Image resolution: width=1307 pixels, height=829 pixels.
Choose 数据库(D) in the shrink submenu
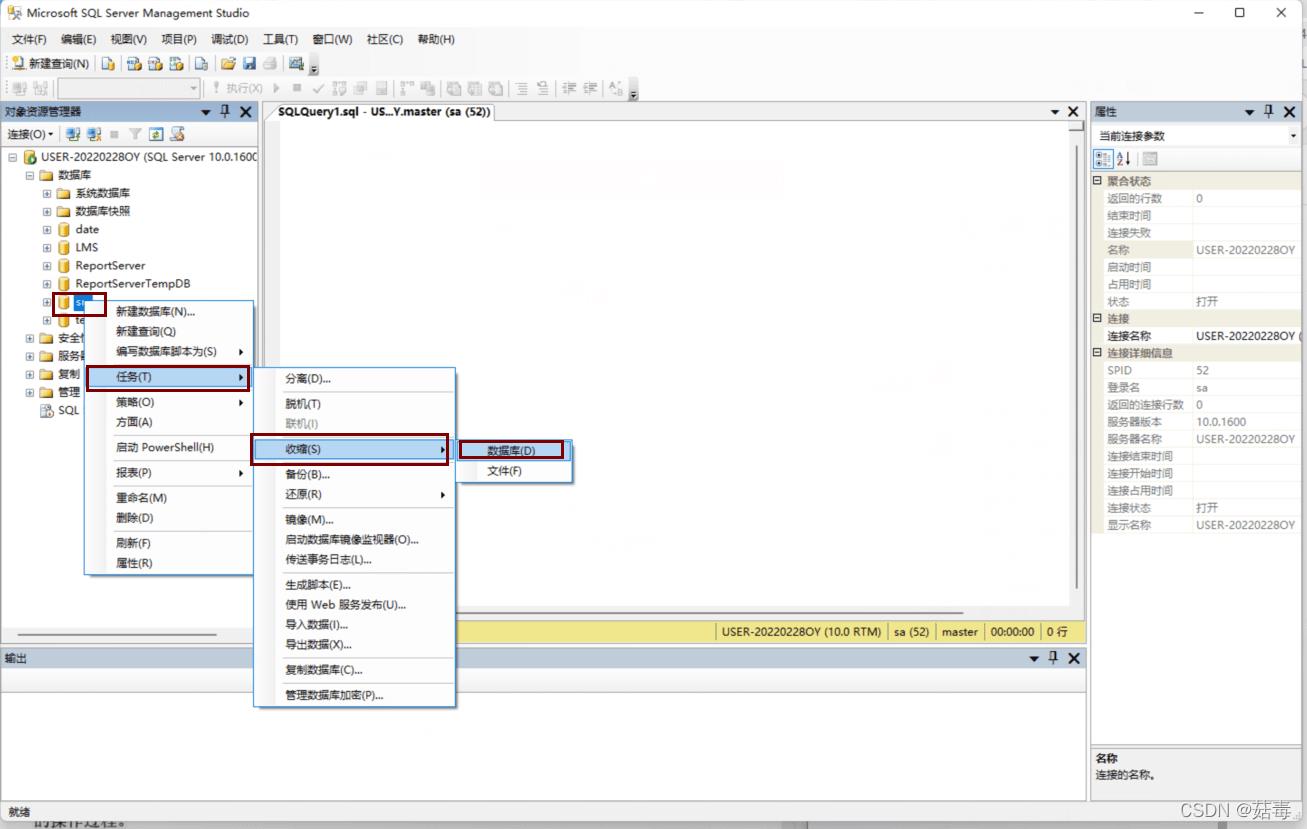(x=511, y=451)
